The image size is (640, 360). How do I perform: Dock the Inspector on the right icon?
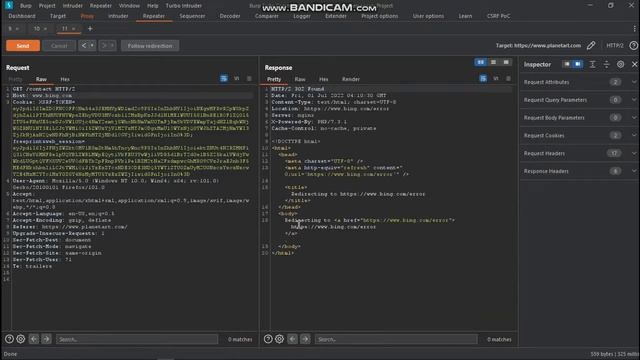coord(578,64)
